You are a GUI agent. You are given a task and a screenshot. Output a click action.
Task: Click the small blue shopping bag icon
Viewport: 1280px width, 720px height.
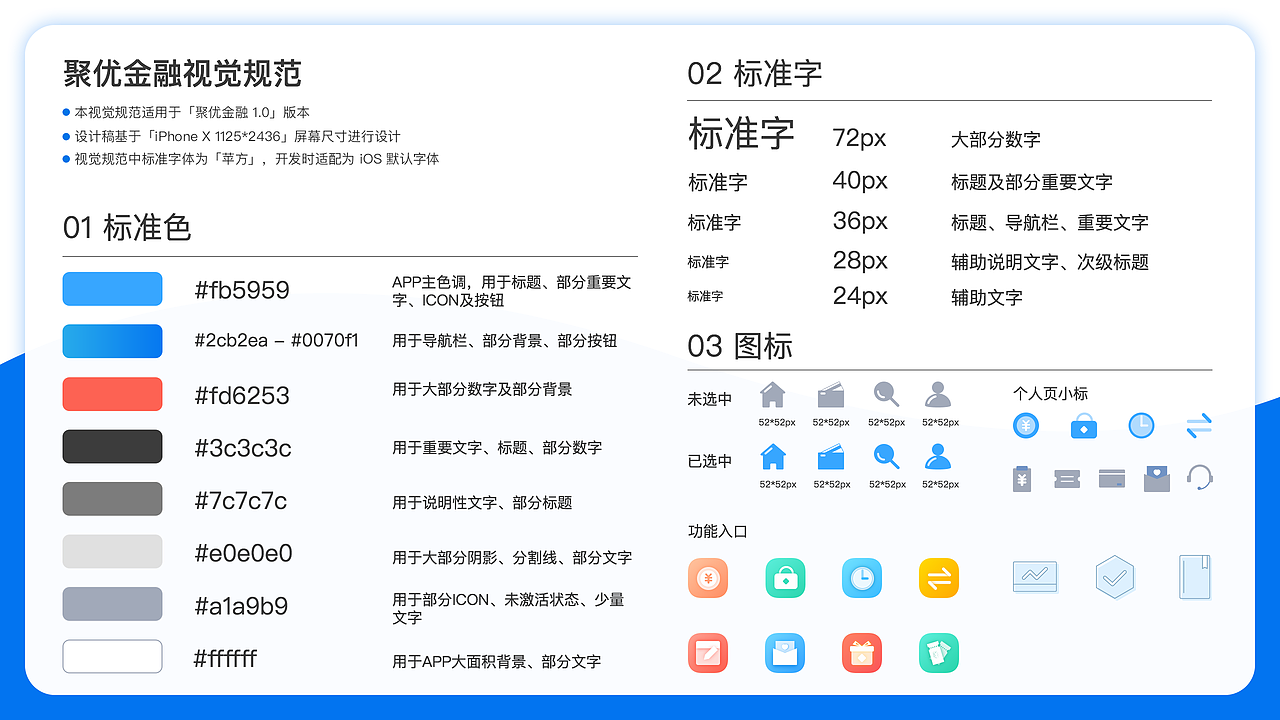1084,426
